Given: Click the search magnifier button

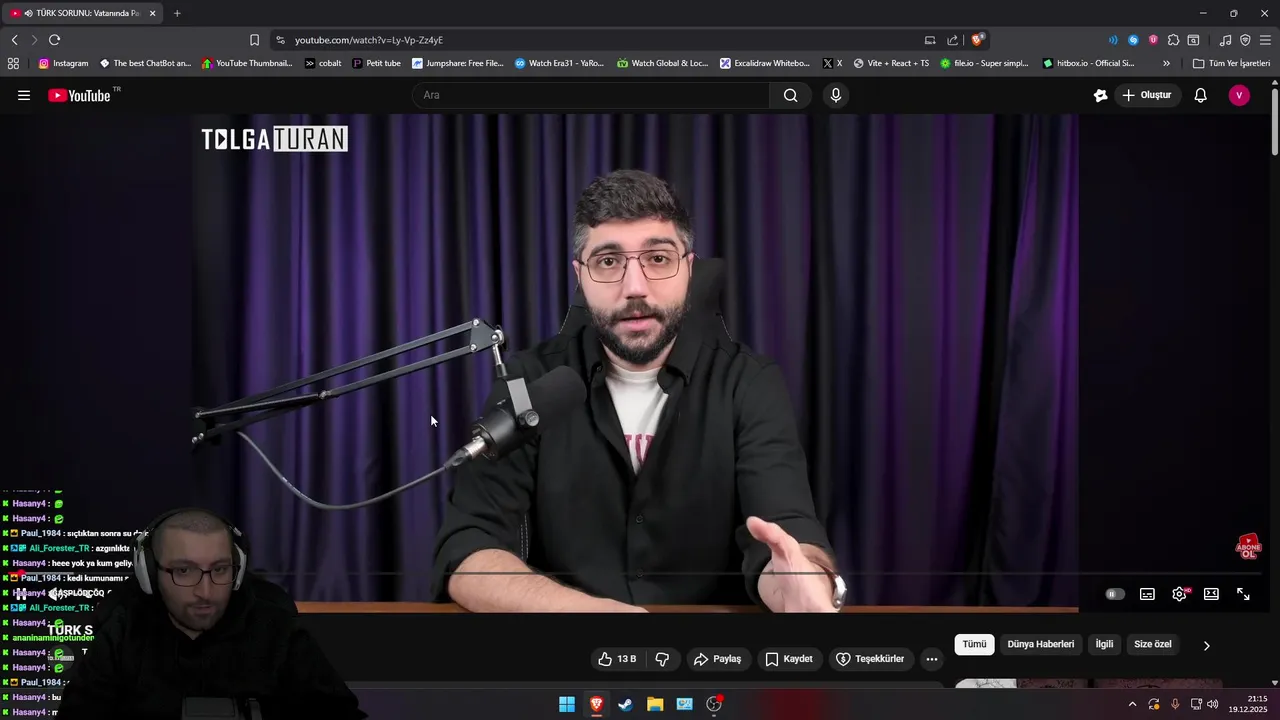Looking at the screenshot, I should click(x=790, y=95).
